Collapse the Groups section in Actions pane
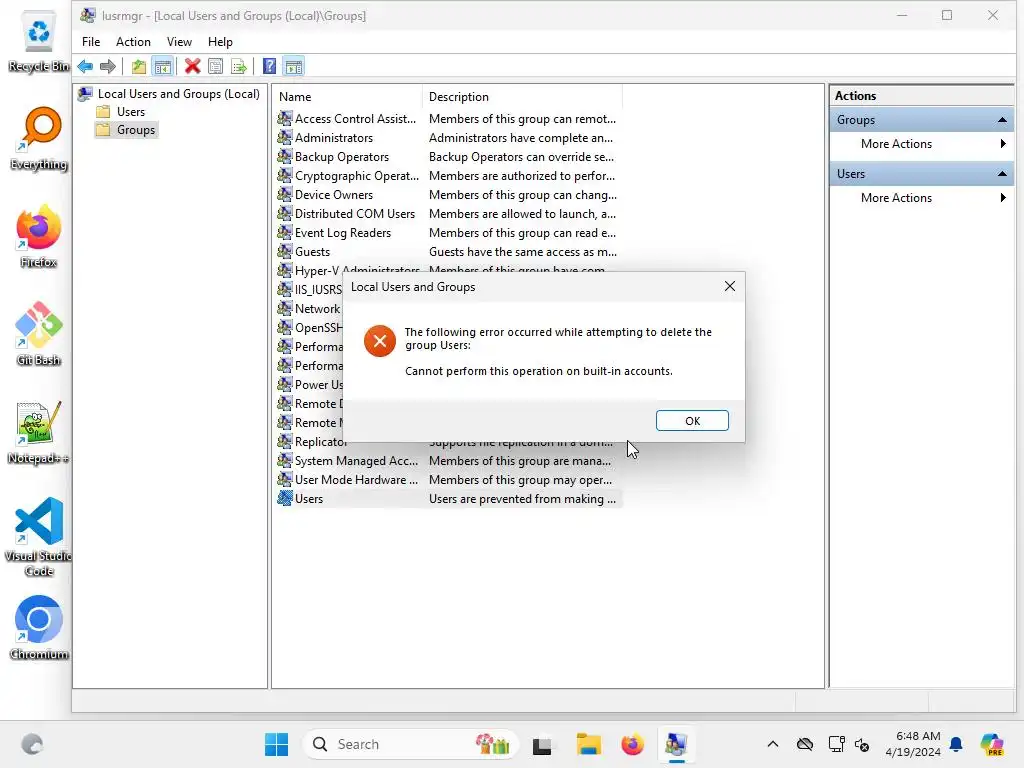The width and height of the screenshot is (1024, 768). click(1002, 120)
